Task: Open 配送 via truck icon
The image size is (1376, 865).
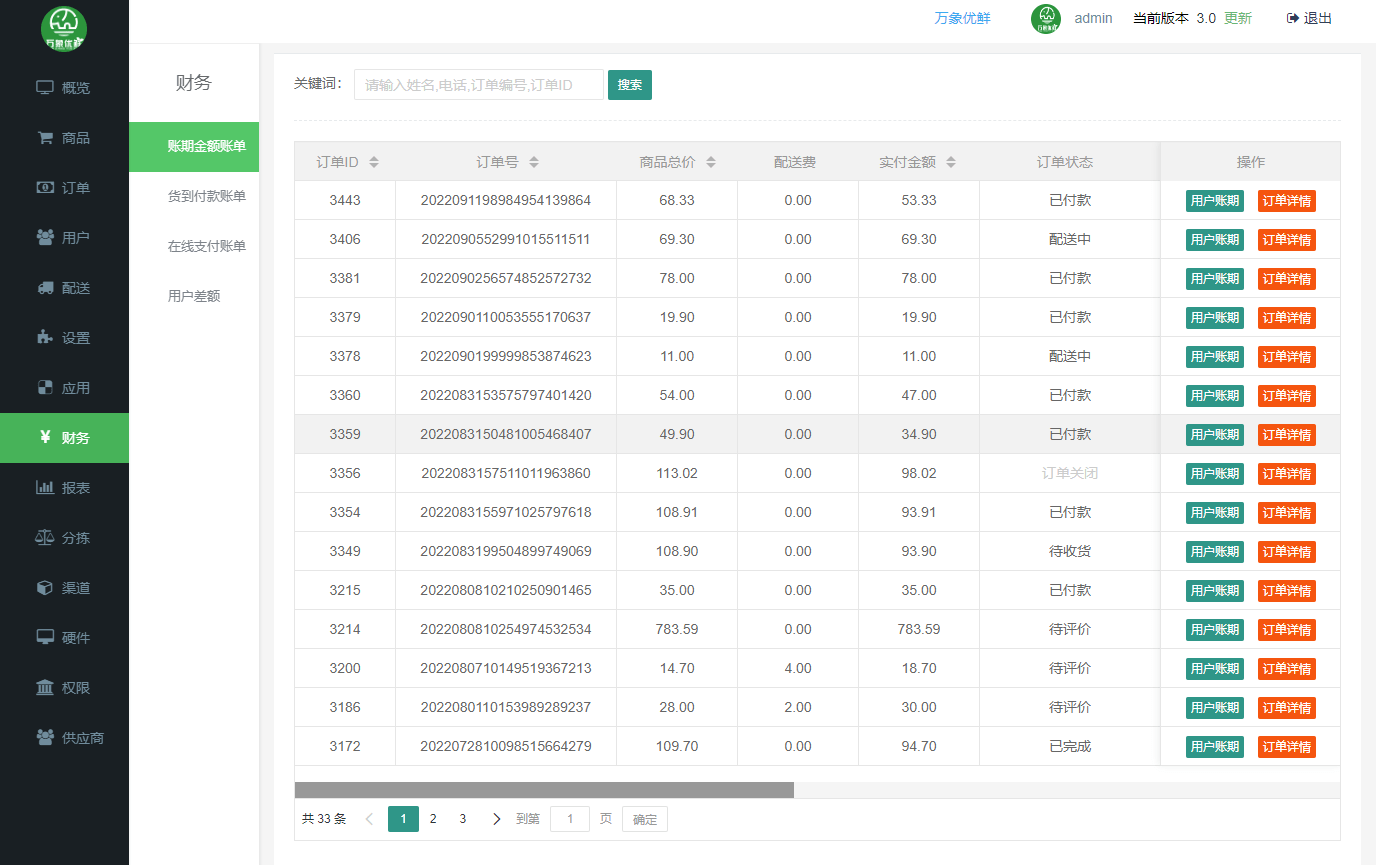Action: tap(45, 288)
